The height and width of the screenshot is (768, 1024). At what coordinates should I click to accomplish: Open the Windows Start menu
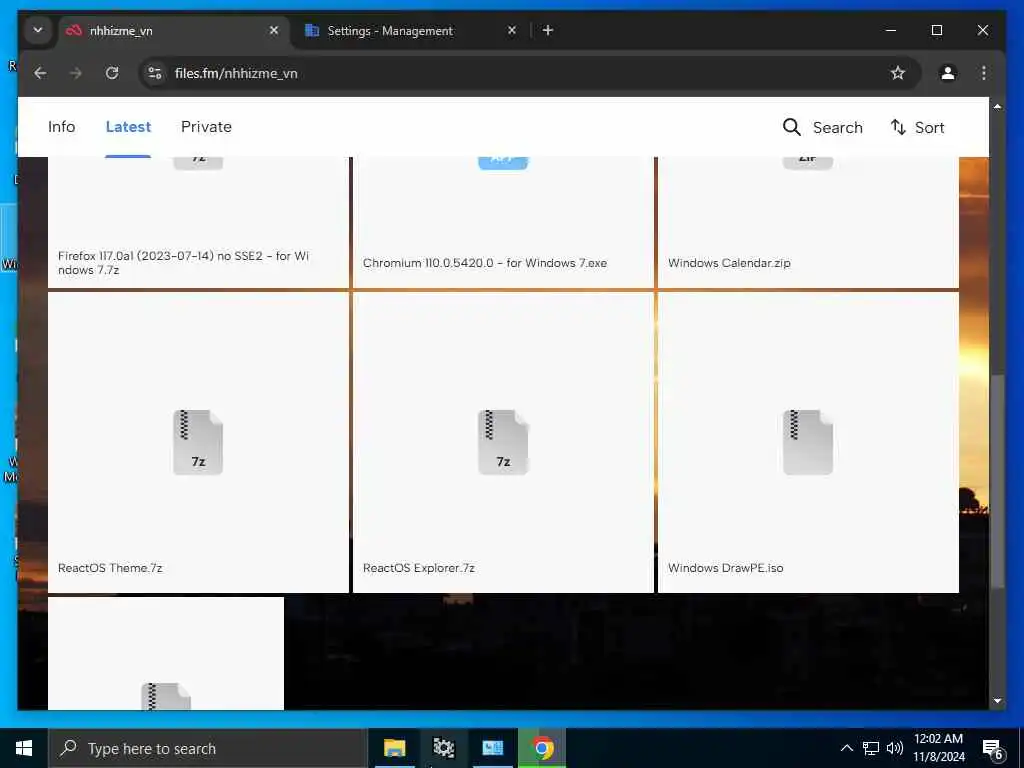24,748
